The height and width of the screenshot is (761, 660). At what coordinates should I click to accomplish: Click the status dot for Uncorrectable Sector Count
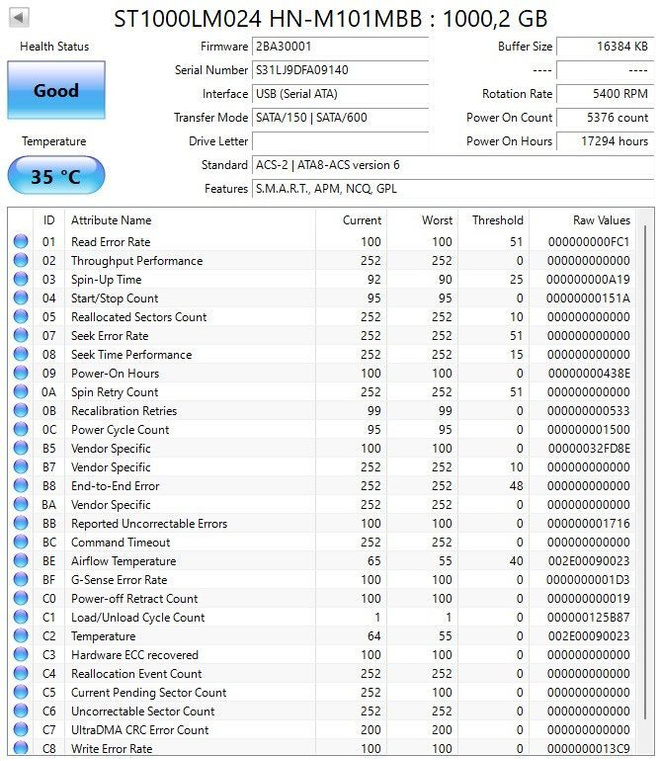(21, 711)
